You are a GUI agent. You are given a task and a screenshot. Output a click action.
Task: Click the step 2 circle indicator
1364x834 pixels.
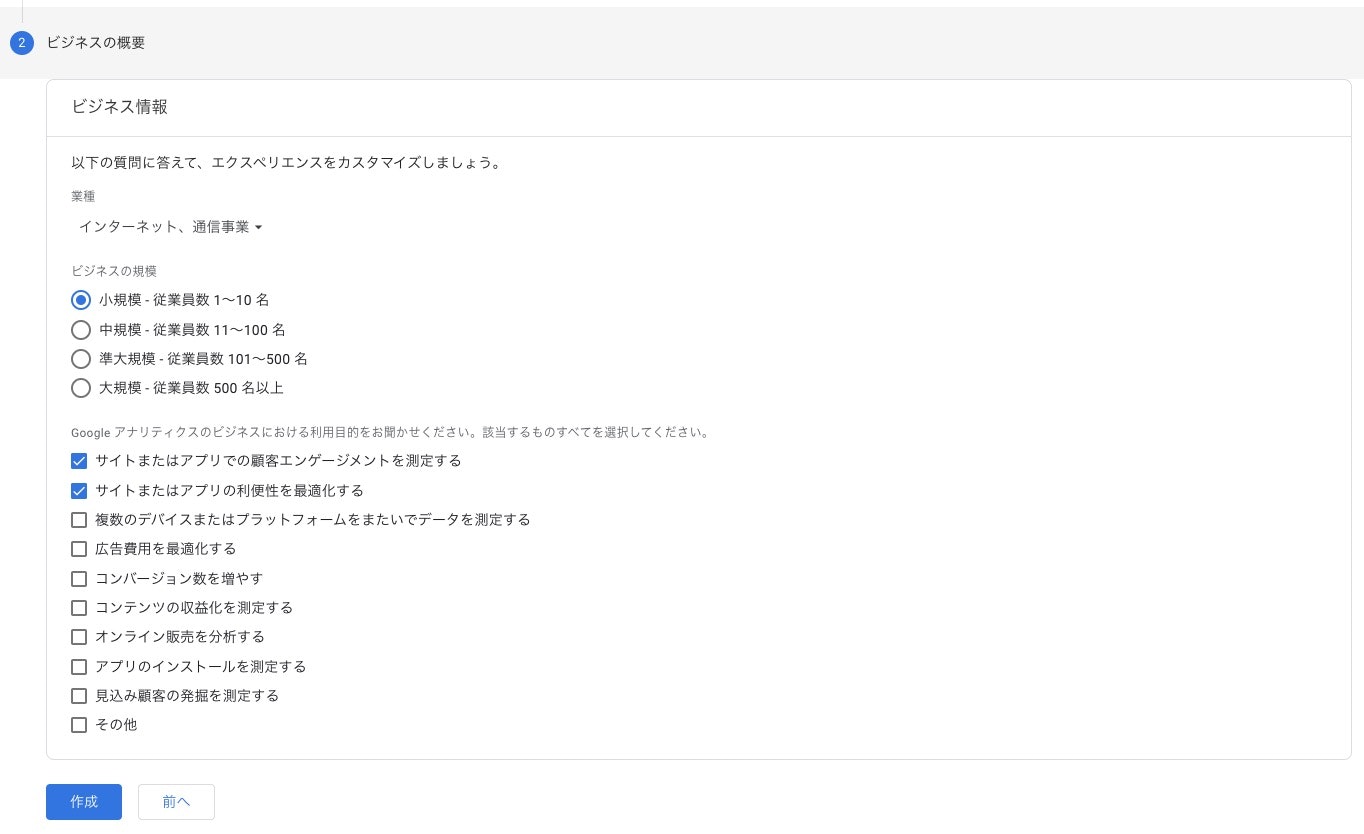[21, 43]
